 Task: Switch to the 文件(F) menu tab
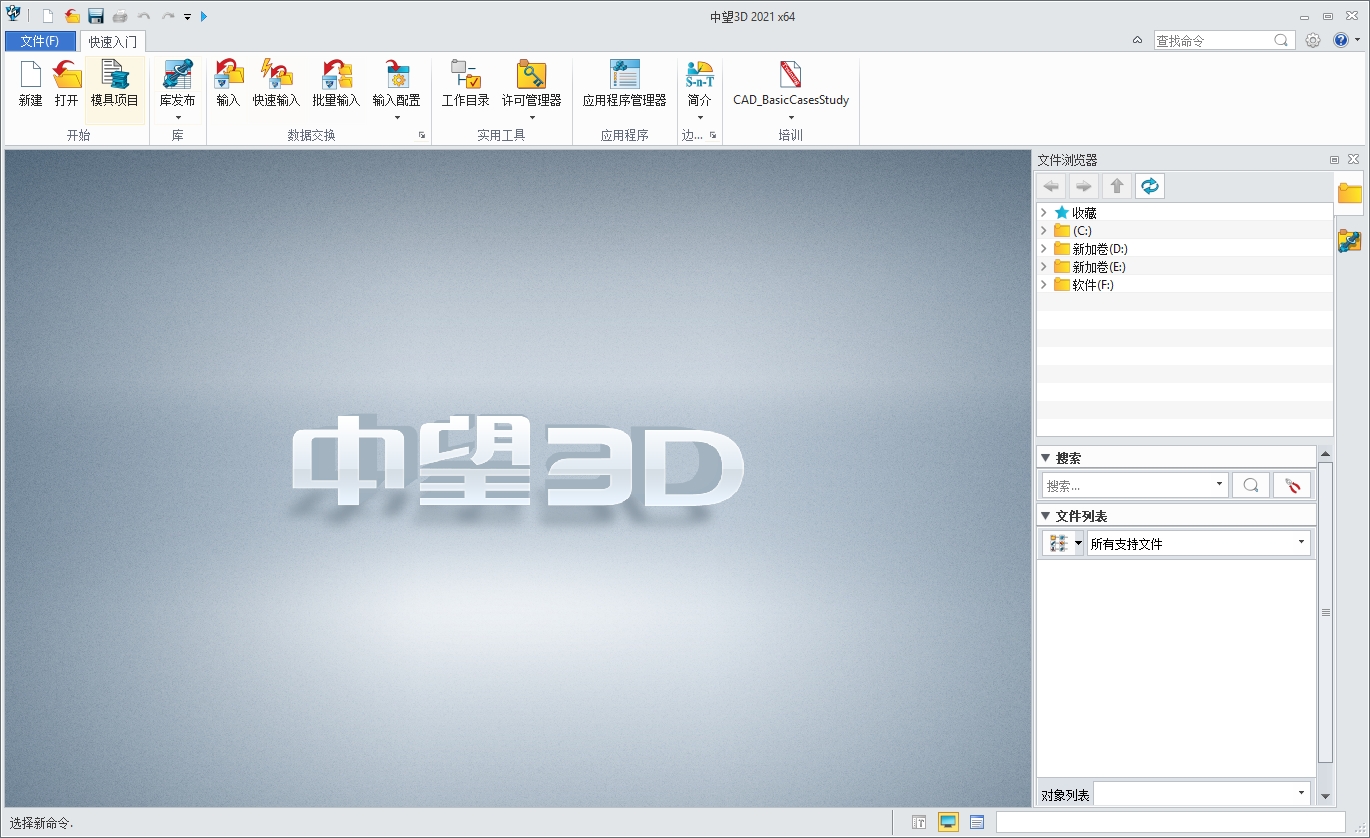click(41, 41)
